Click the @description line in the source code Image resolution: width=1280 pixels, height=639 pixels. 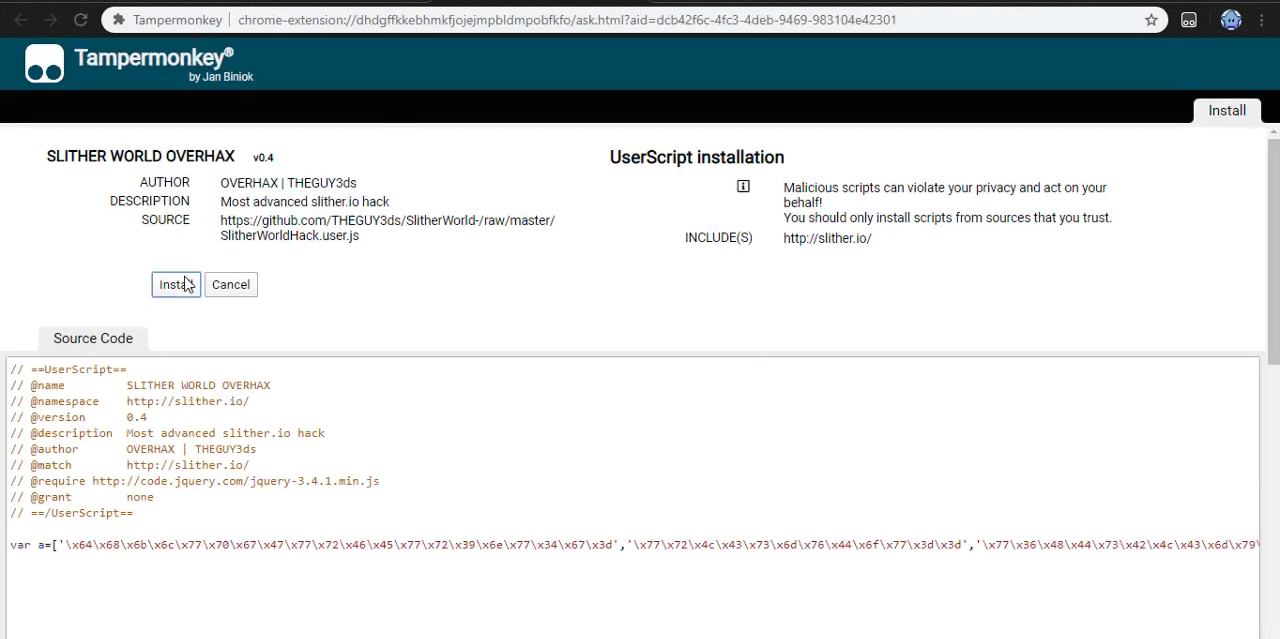(167, 433)
